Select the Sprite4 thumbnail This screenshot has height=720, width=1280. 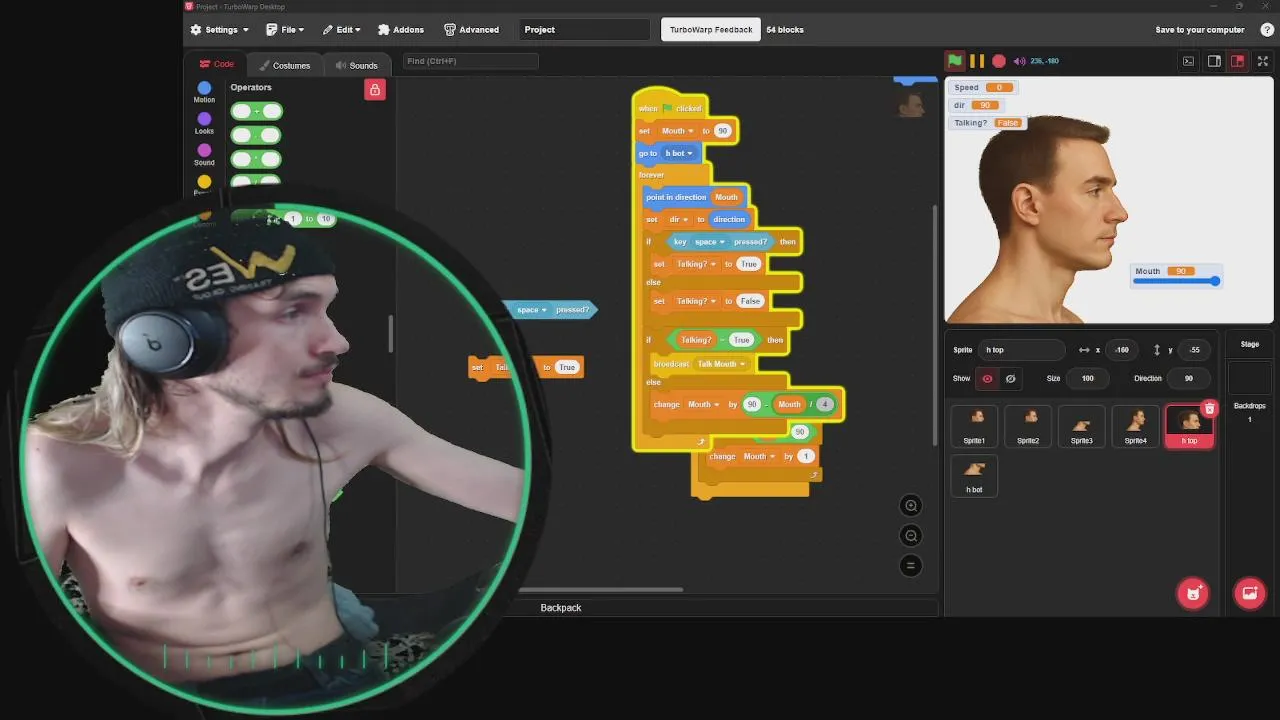click(x=1136, y=426)
